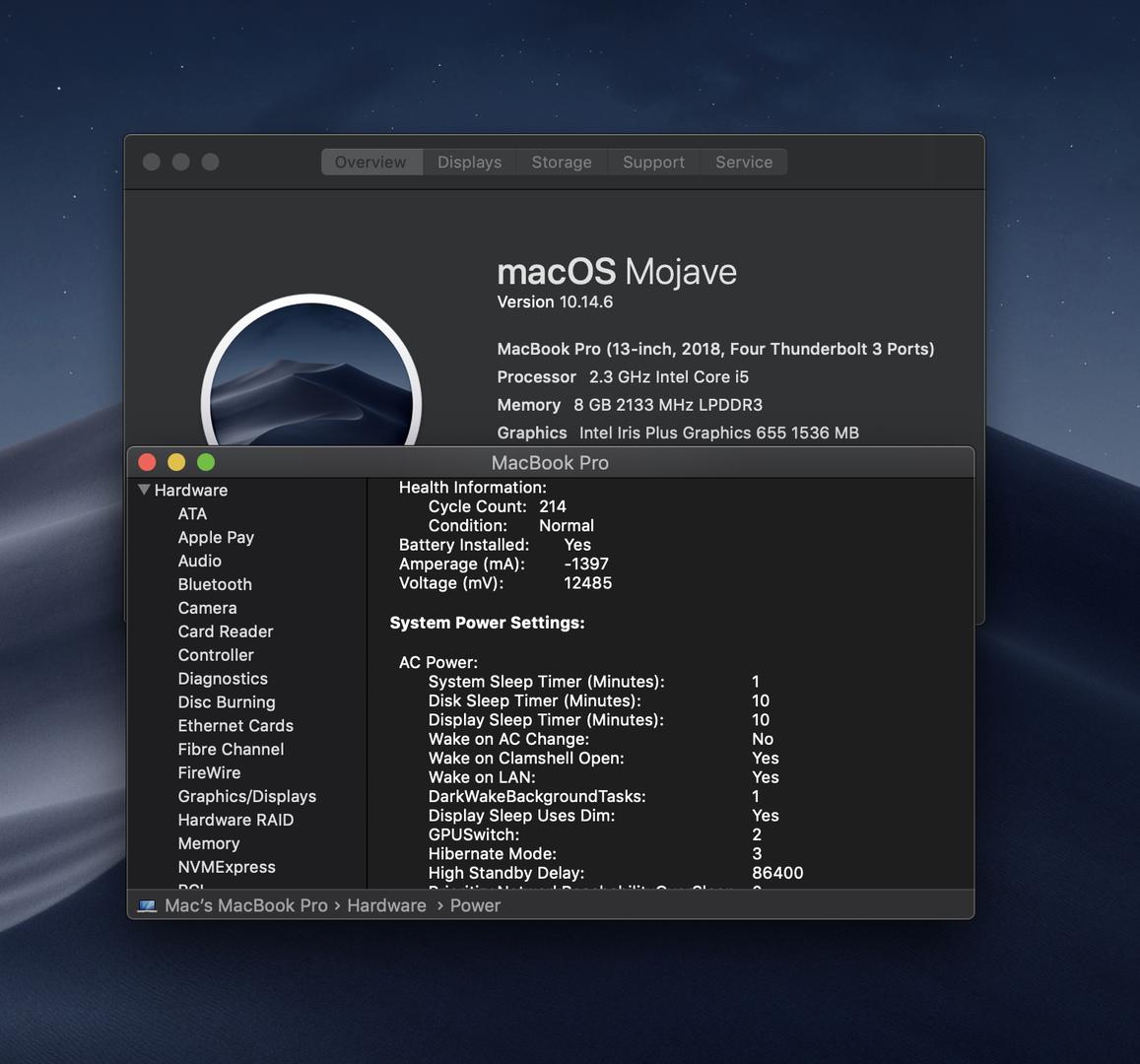Switch to the Overview tab
1140x1064 pixels.
371,163
